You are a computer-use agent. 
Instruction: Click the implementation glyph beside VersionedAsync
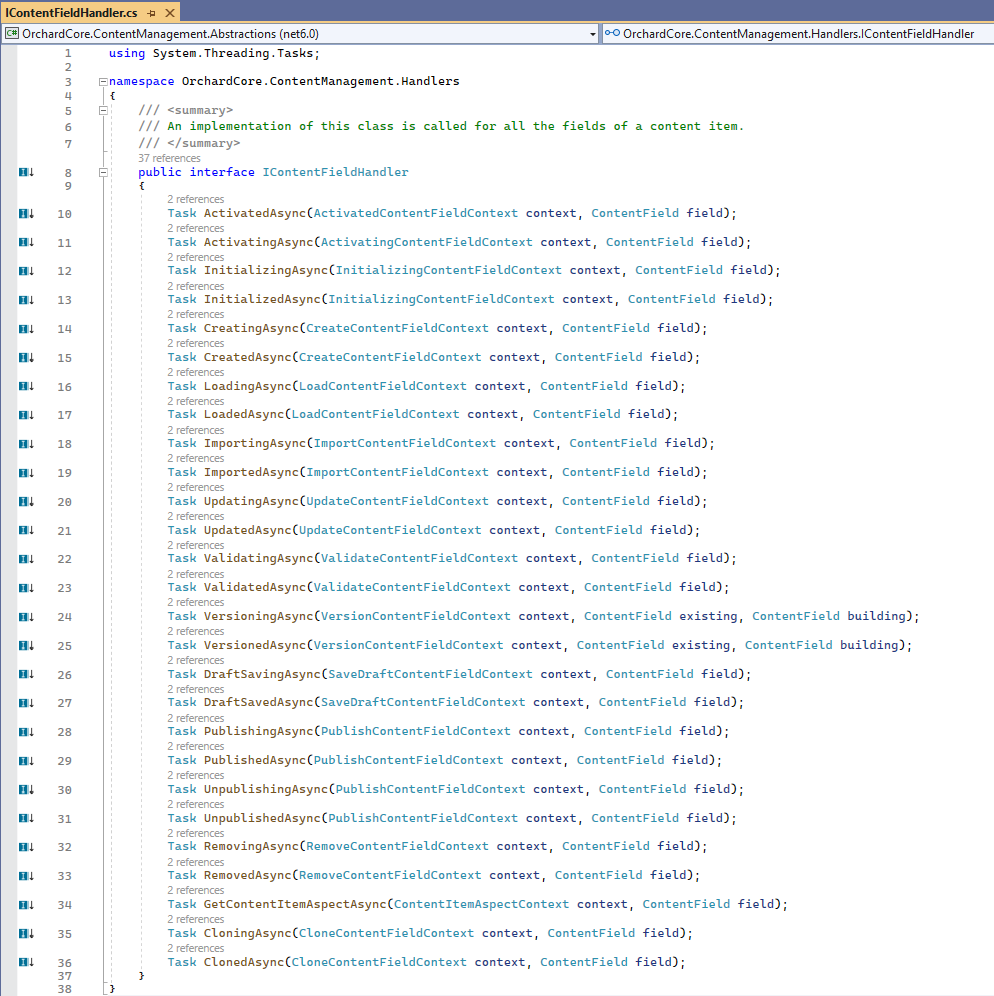[26, 645]
